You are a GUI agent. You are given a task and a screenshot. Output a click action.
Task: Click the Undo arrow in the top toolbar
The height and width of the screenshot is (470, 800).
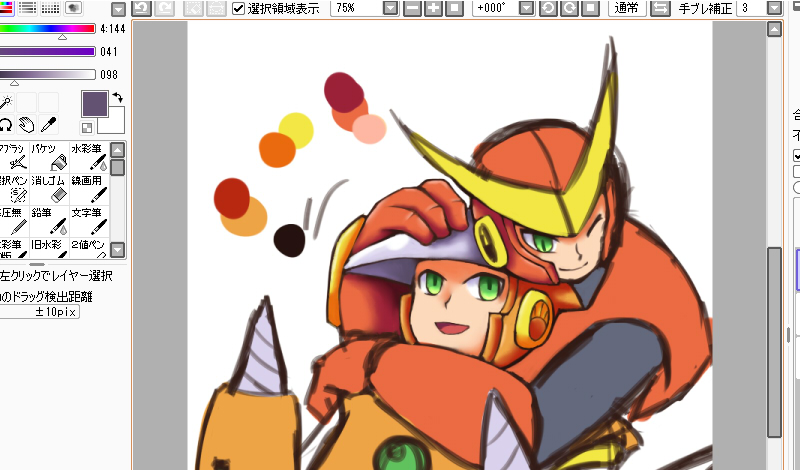pos(141,8)
